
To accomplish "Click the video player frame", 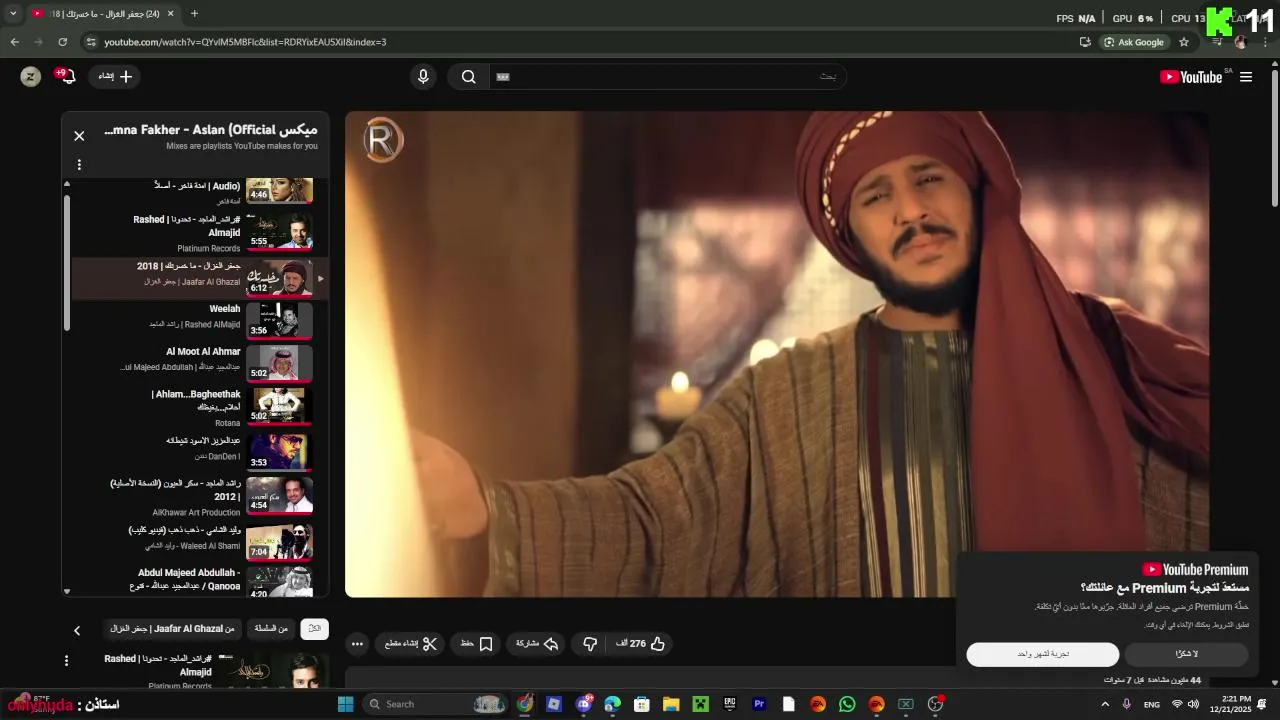I will point(777,354).
